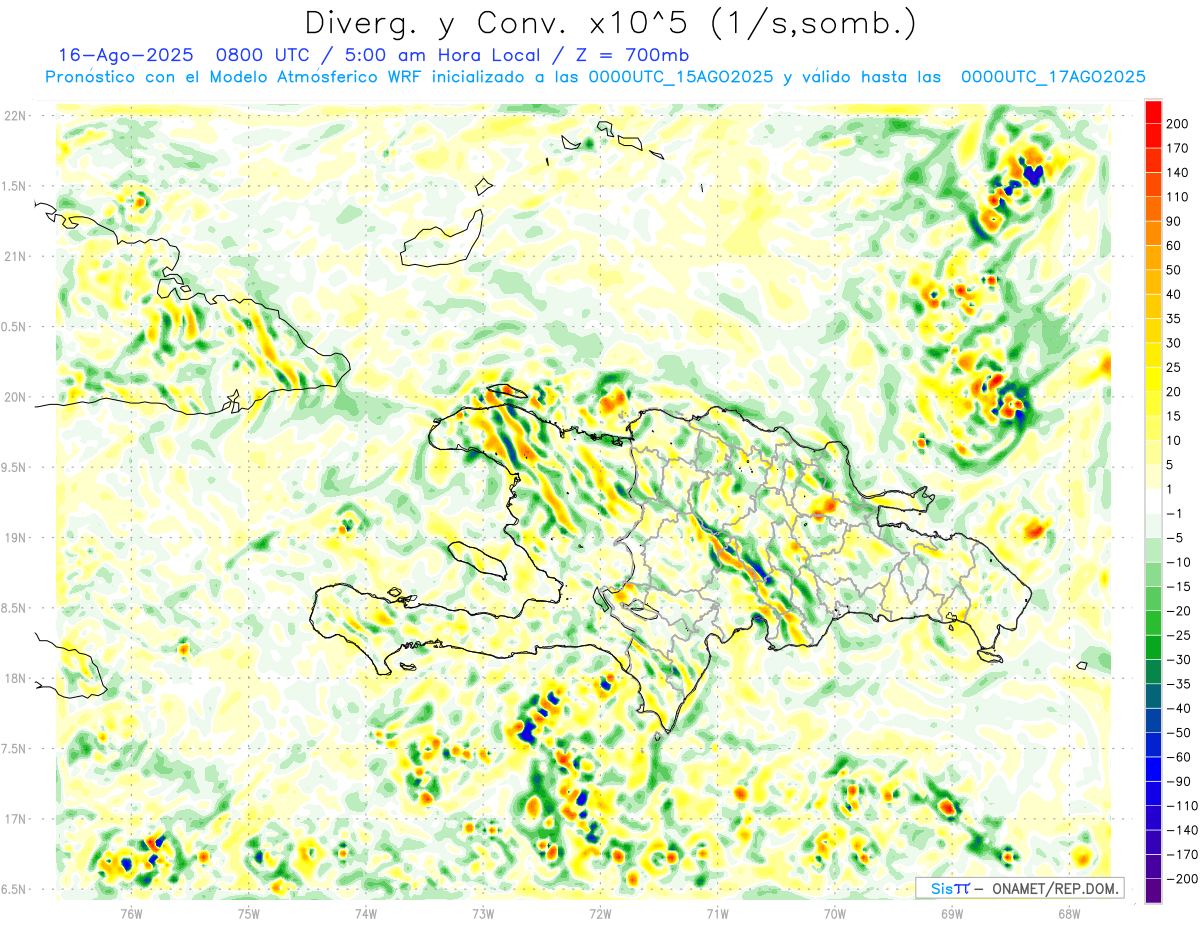
Task: Click the "7.5N" latitude label
Action: (15, 749)
